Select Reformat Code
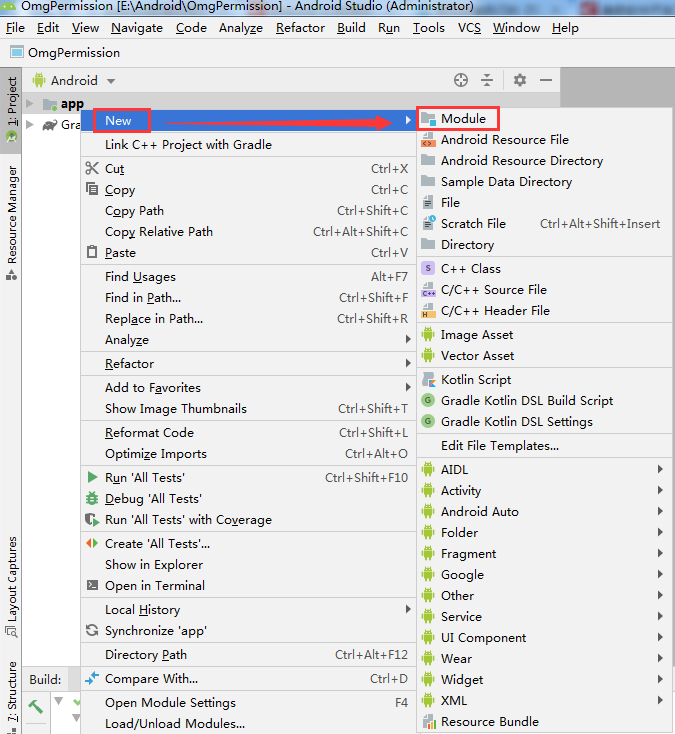Viewport: 675px width, 734px height. (248, 433)
